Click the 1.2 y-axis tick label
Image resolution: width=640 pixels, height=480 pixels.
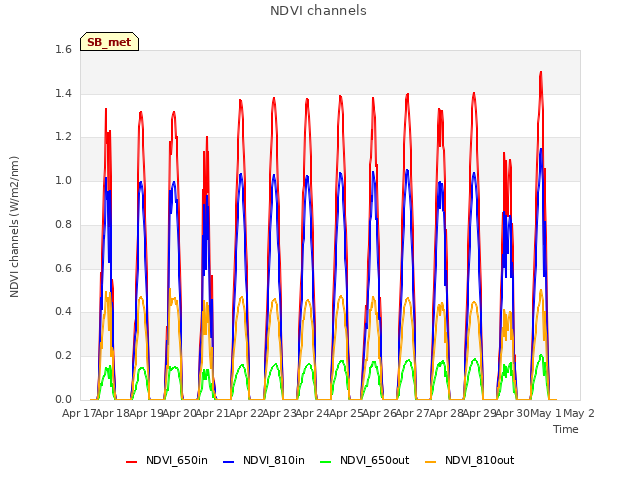[63, 137]
